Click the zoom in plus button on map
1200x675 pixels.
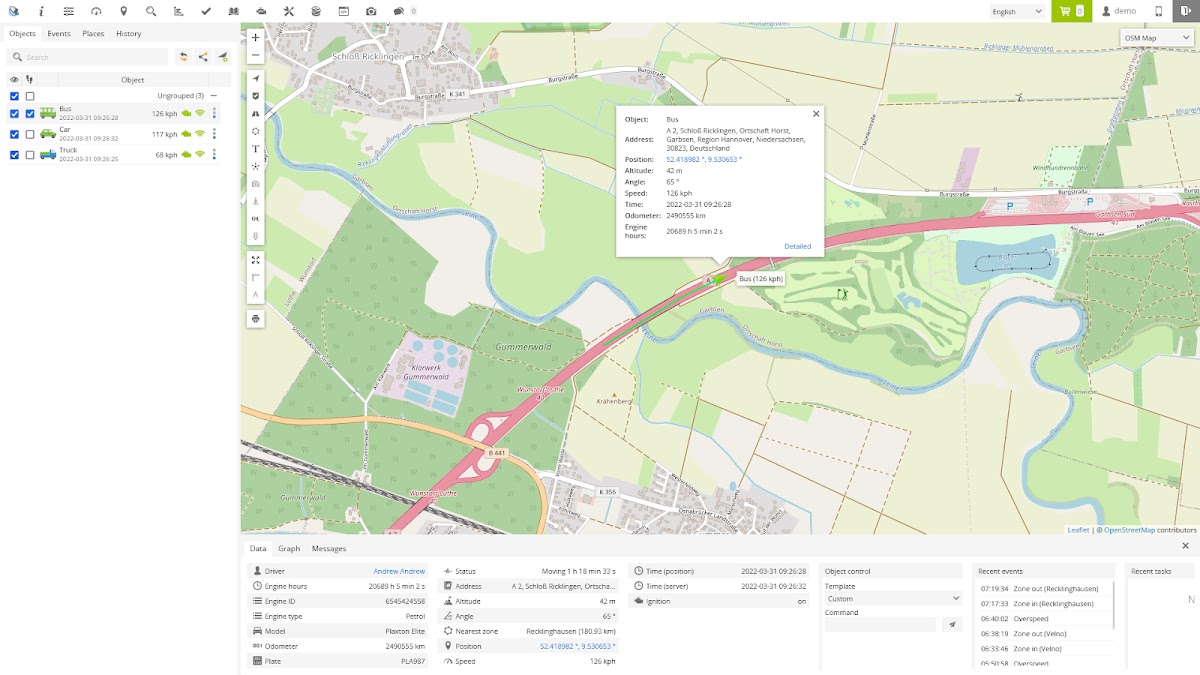(256, 38)
